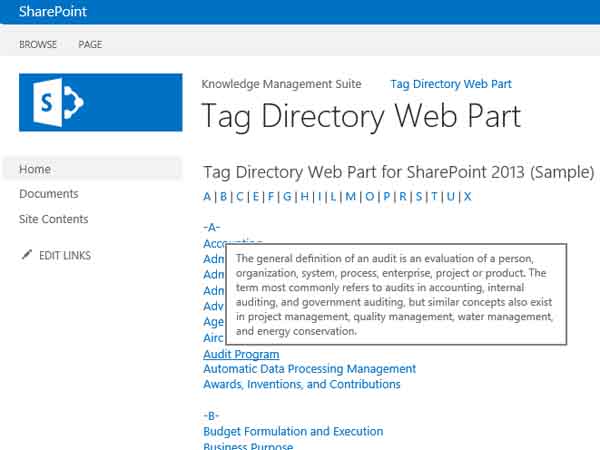Screen dimensions: 600x450
Task: Click the web part heading with (Sample)
Action: click(x=398, y=172)
